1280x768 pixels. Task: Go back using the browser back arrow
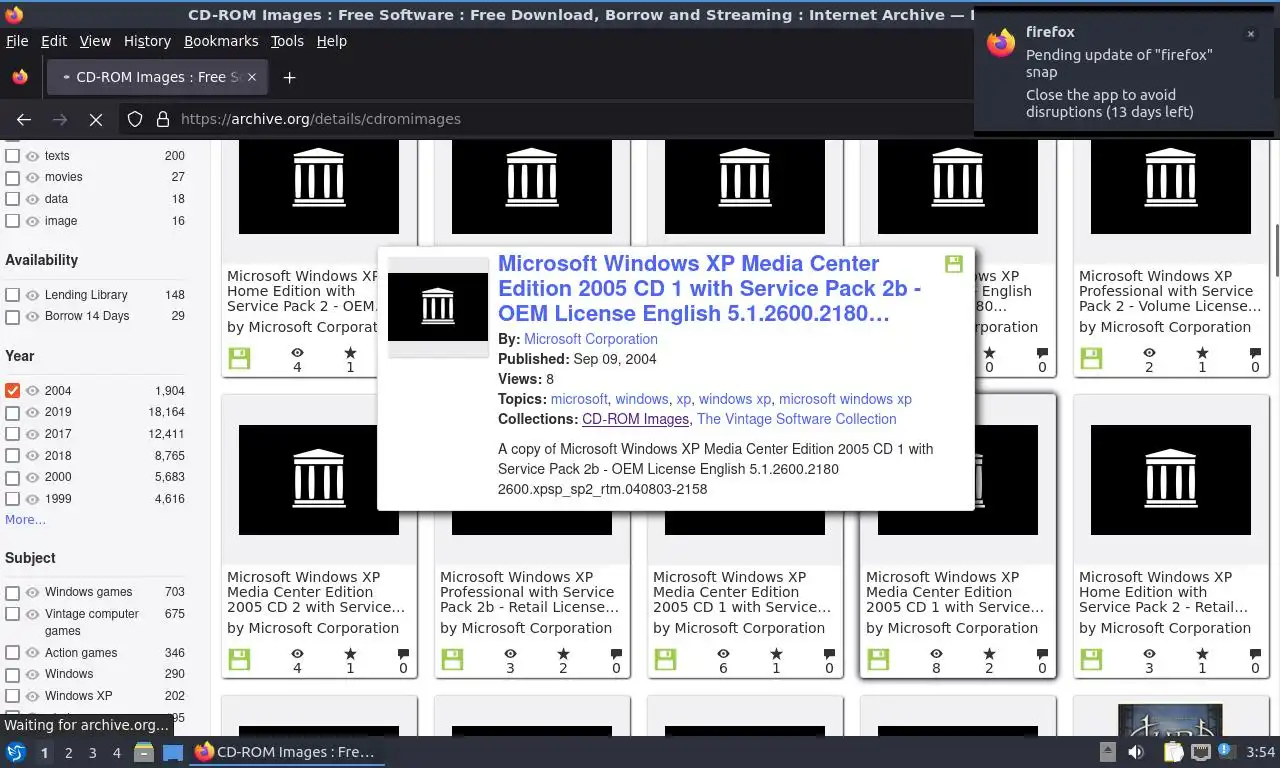pyautogui.click(x=24, y=119)
